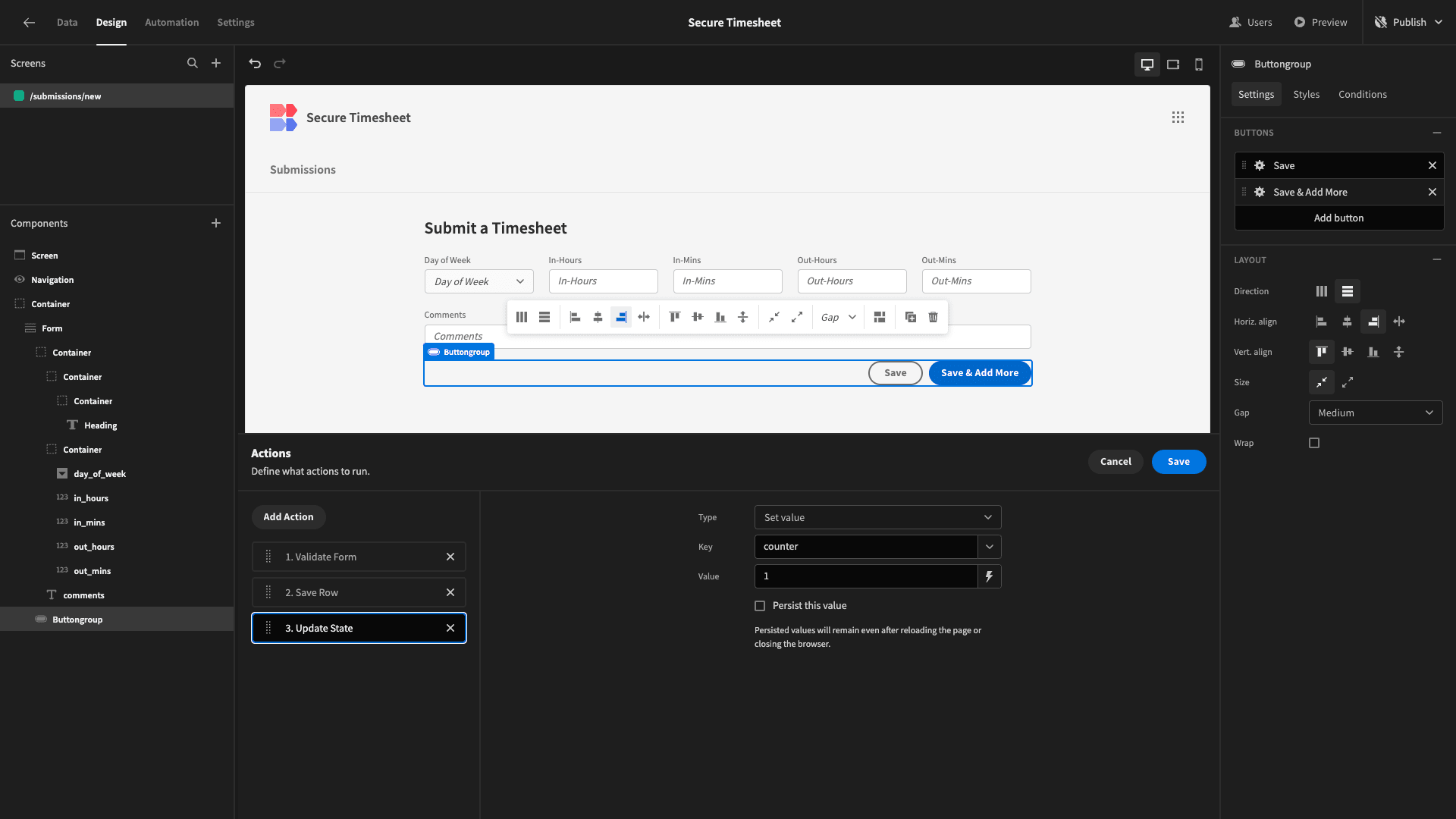Open settings gear for Save & Add More
1456x819 pixels.
tap(1260, 192)
